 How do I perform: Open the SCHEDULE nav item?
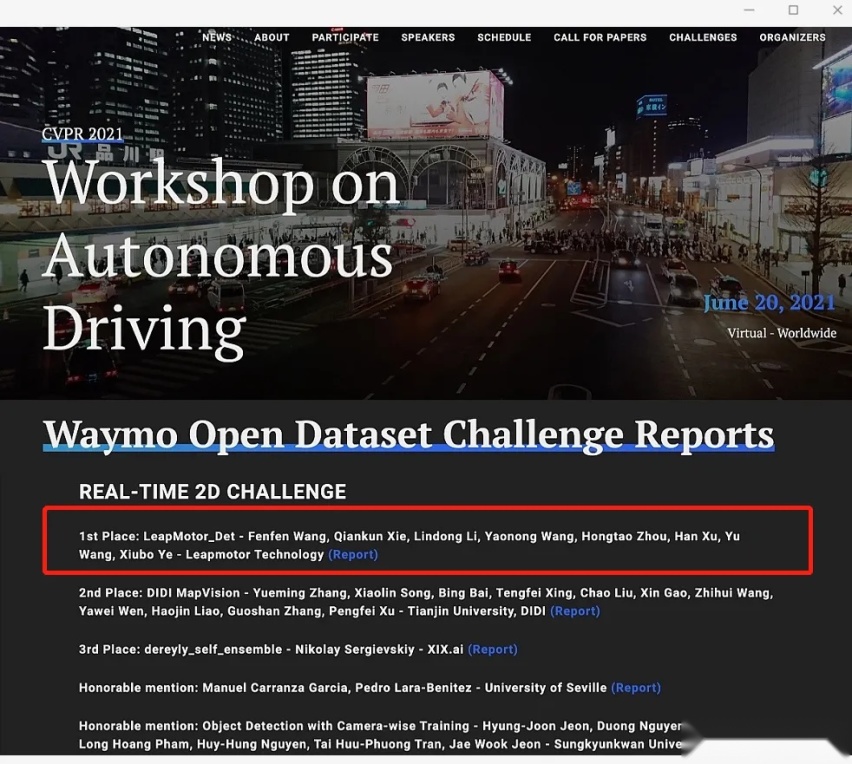coord(504,37)
